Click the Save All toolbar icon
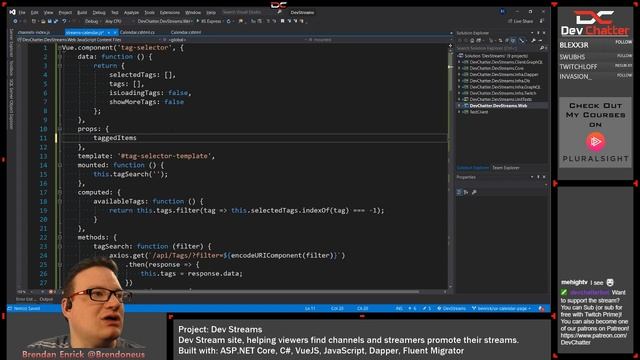This screenshot has width=640, height=360. (x=56, y=21)
